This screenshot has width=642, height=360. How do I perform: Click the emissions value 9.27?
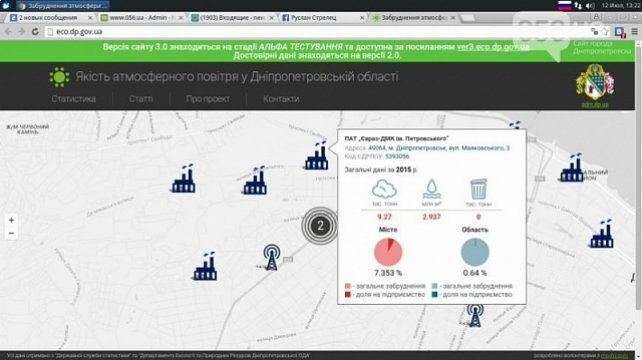point(384,217)
